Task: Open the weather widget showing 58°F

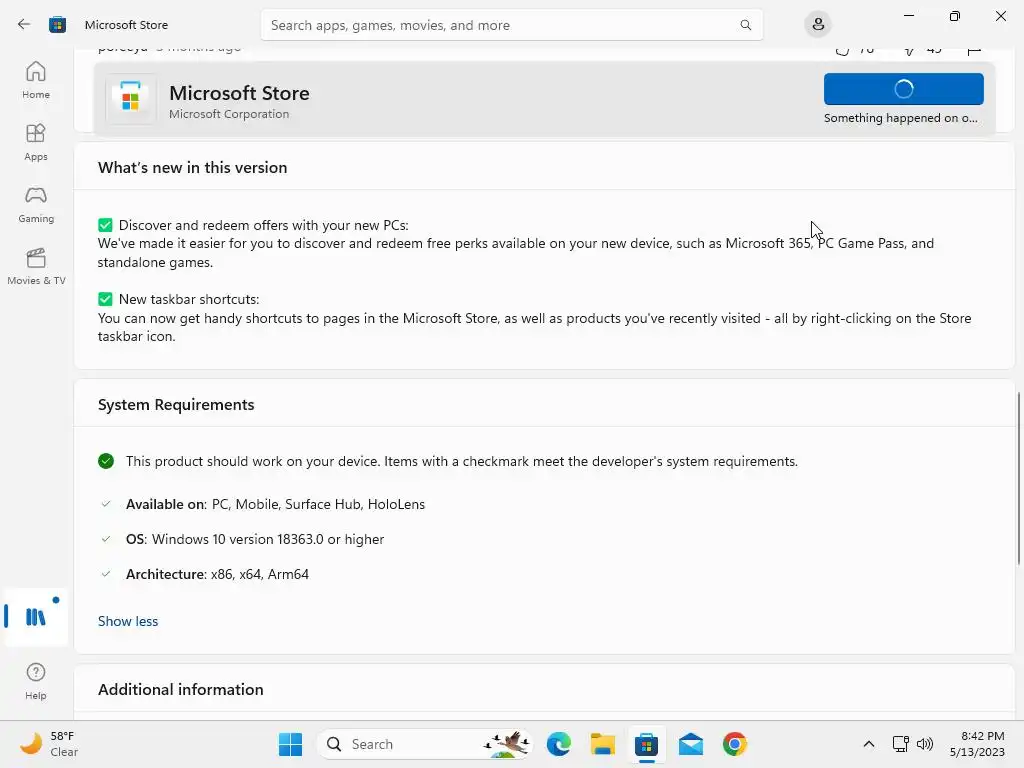Action: [49, 744]
